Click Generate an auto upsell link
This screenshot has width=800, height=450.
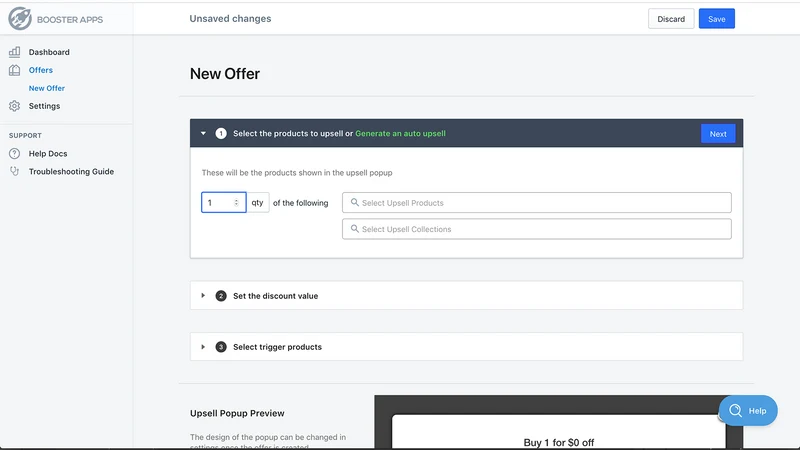(x=401, y=134)
